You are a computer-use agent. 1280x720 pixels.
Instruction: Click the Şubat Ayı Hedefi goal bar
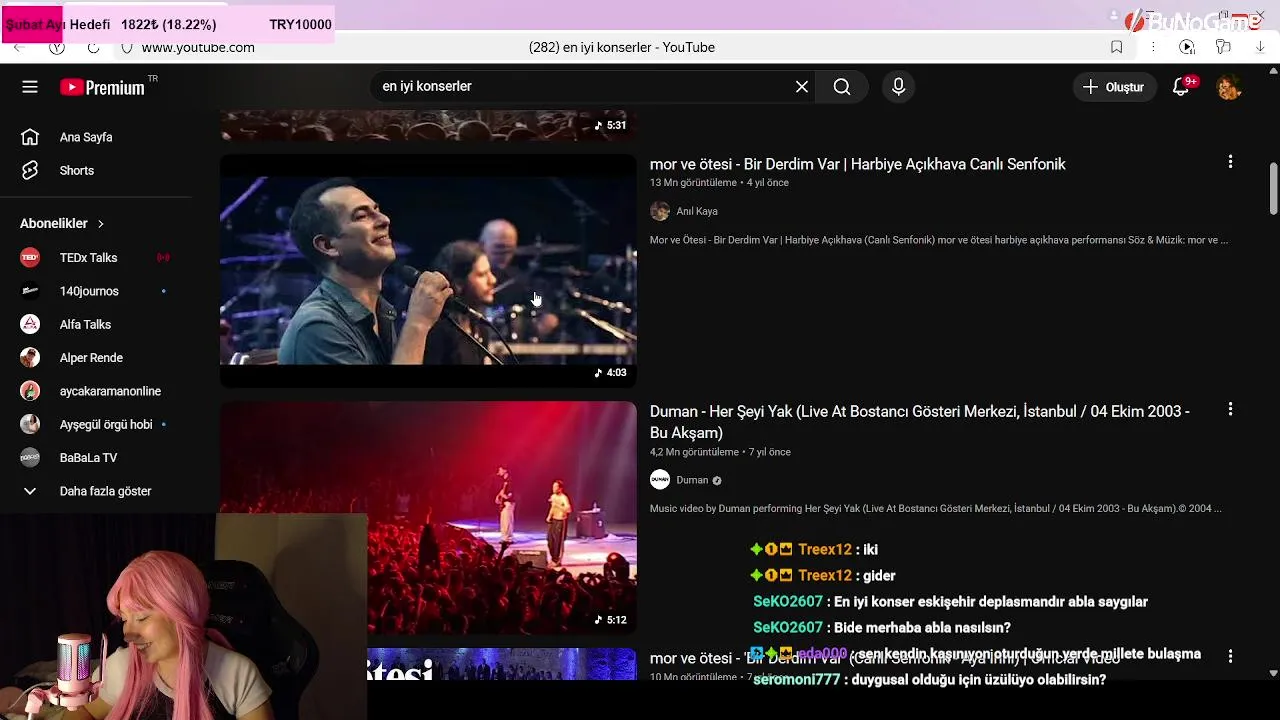(168, 24)
